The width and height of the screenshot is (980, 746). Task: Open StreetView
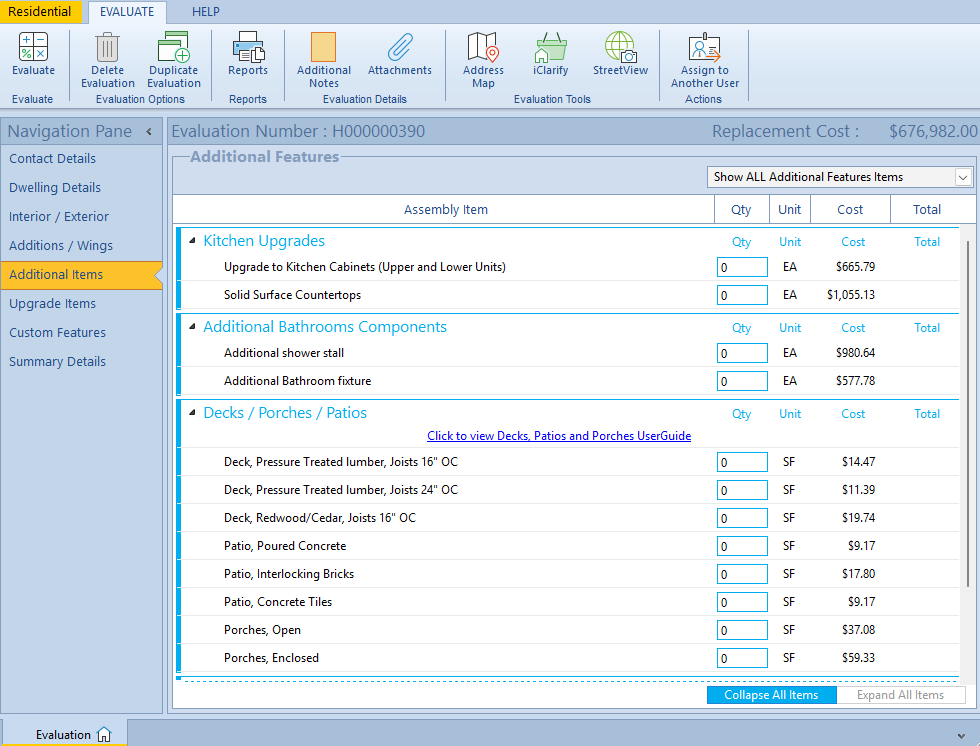[x=620, y=47]
